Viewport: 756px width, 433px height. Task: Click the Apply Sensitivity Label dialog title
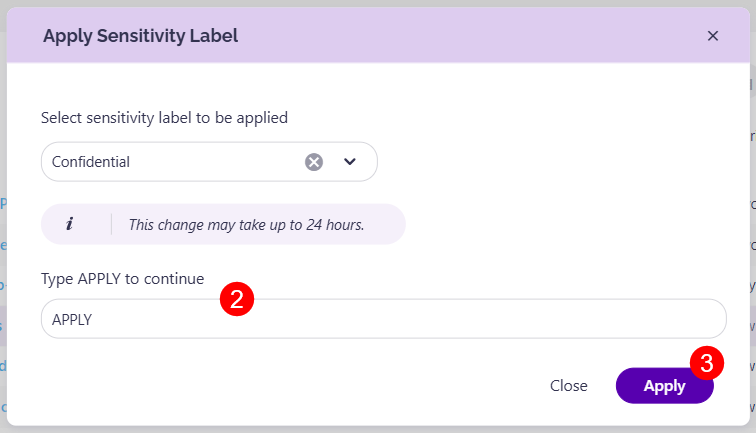pyautogui.click(x=140, y=36)
